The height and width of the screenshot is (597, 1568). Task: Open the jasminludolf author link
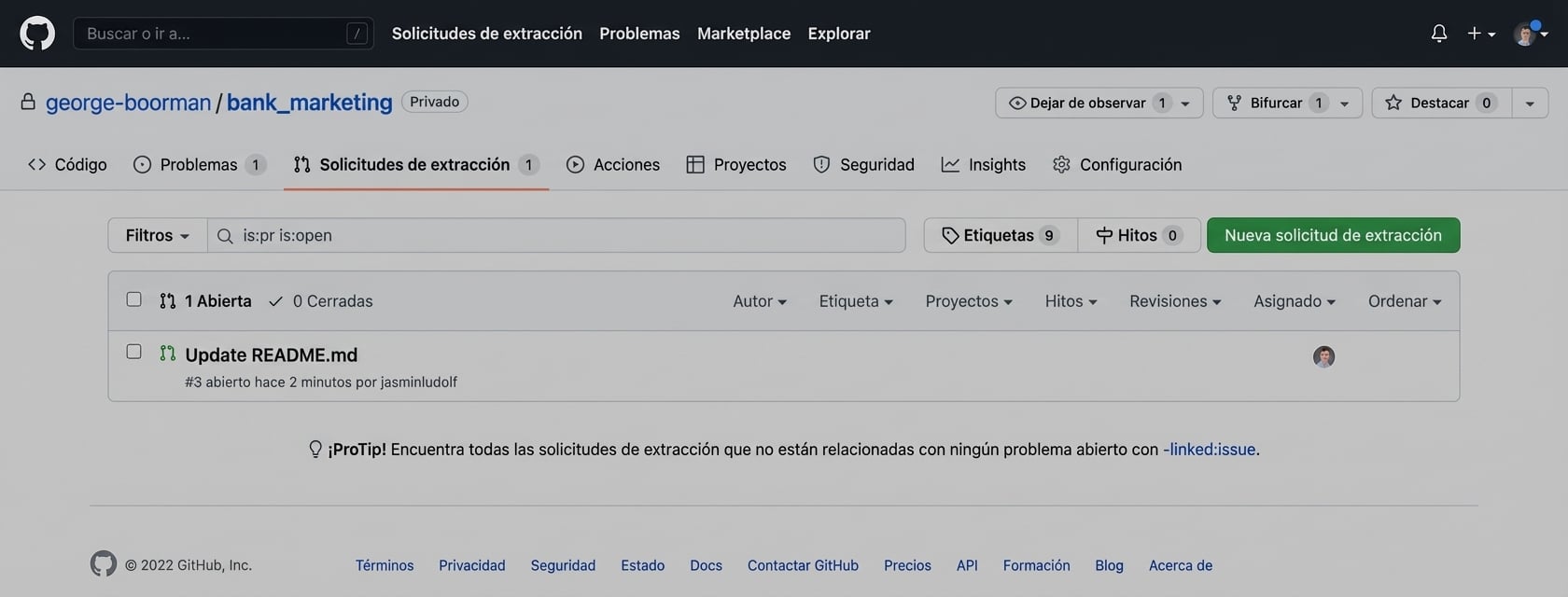pos(419,382)
